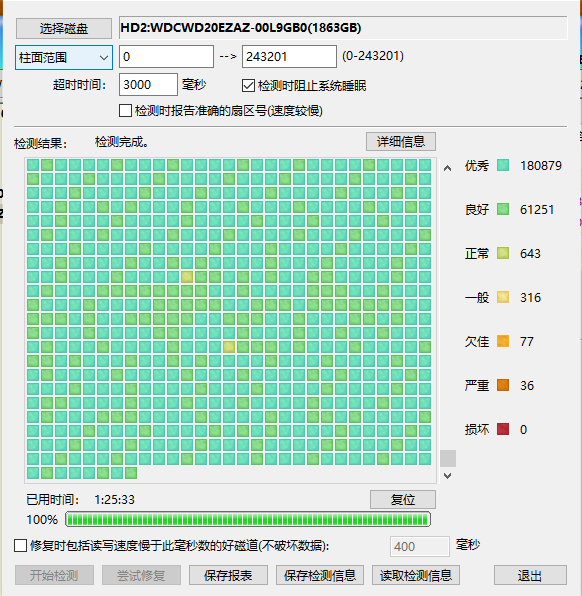
Task: Click the 退出 exit button
Action: tap(530, 575)
